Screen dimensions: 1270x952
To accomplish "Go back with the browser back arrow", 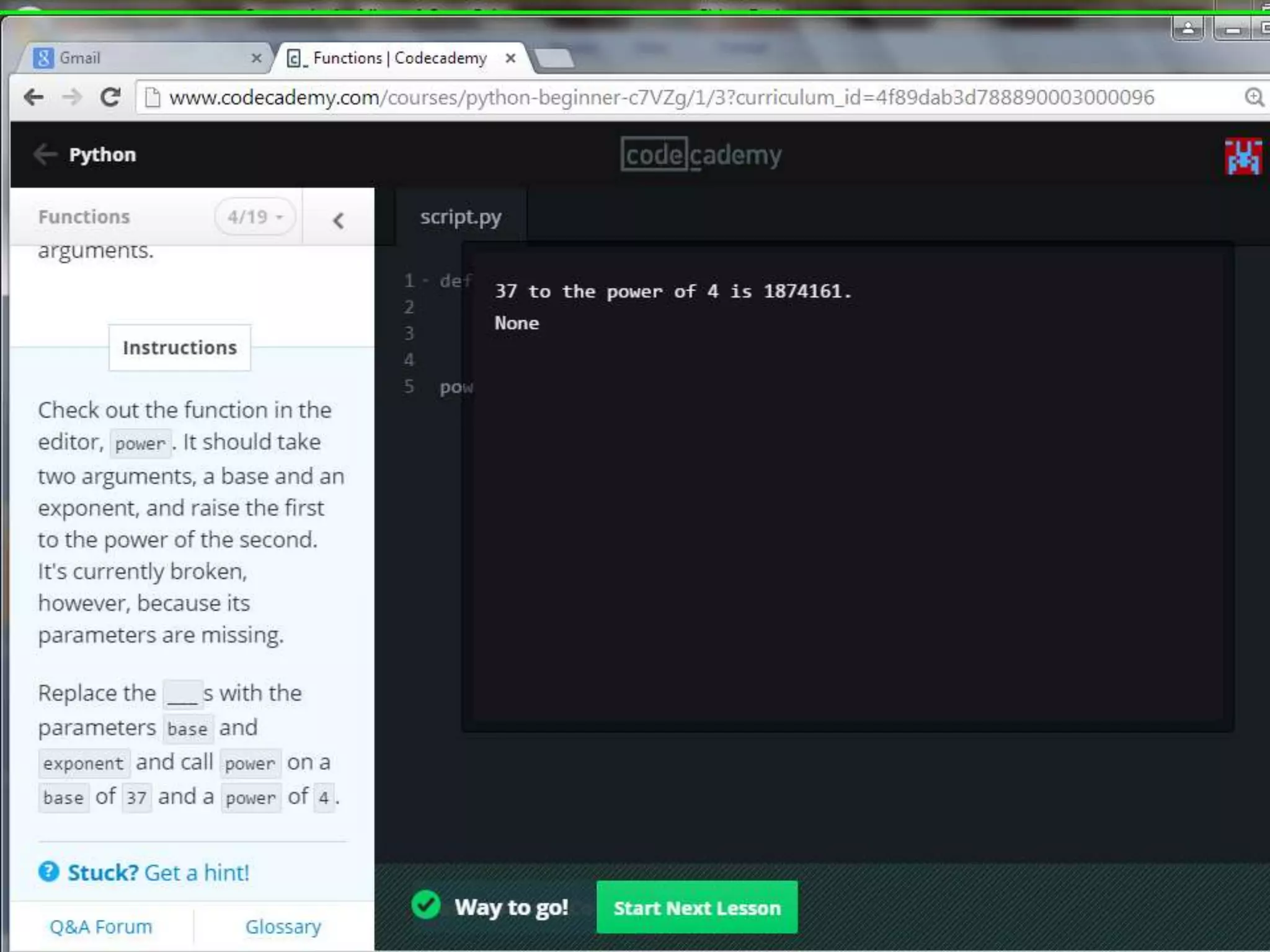I will coord(33,97).
